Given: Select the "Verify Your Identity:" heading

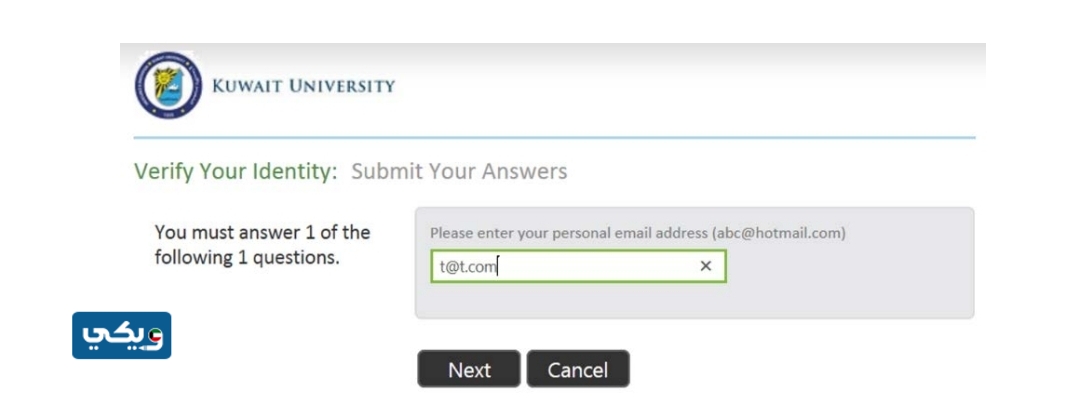Looking at the screenshot, I should [235, 172].
